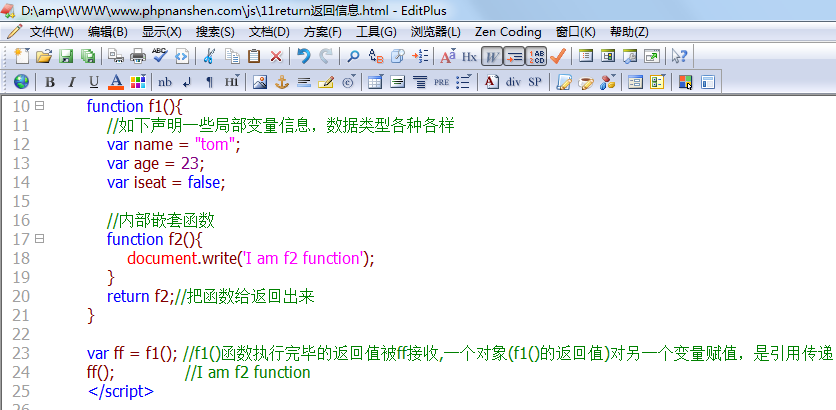The height and width of the screenshot is (410, 836).
Task: Open font settings Aa icon
Action: pyautogui.click(x=448, y=56)
